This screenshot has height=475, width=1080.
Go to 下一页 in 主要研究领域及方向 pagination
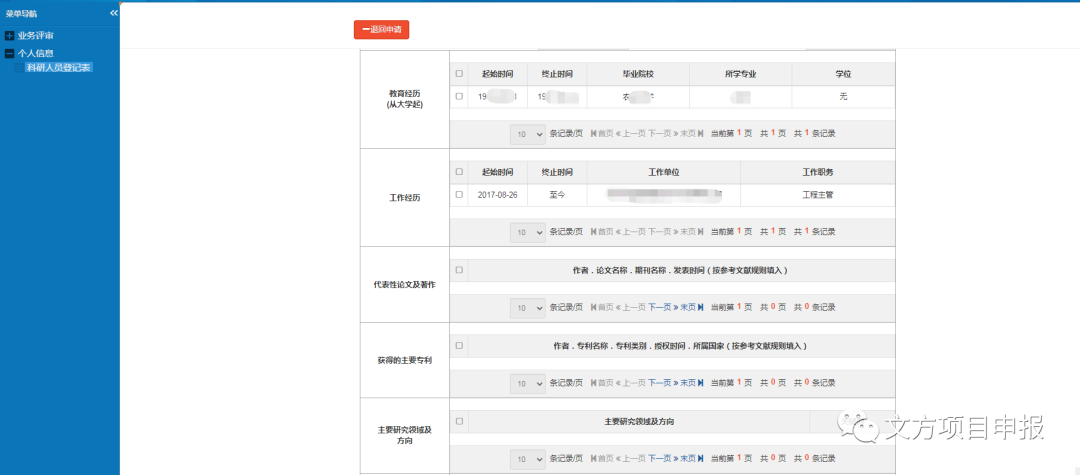tap(663, 459)
